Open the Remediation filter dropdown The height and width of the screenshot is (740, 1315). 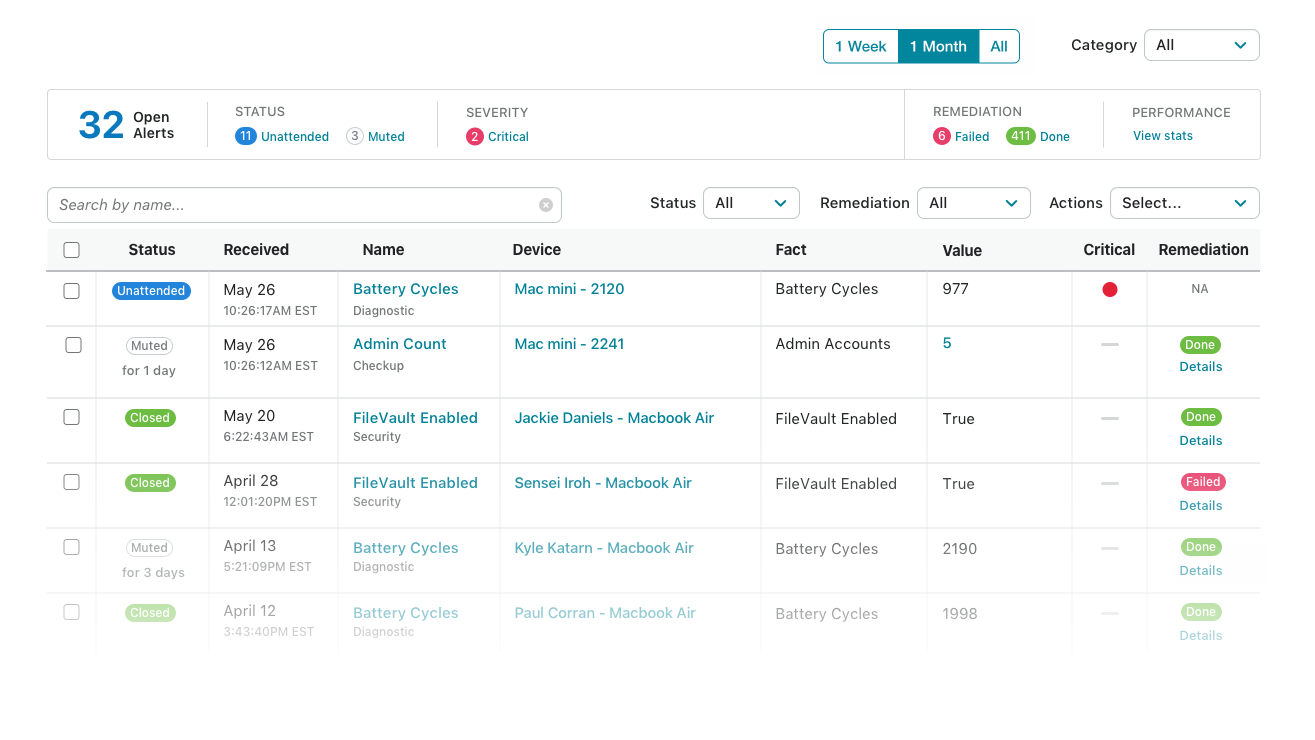(973, 203)
